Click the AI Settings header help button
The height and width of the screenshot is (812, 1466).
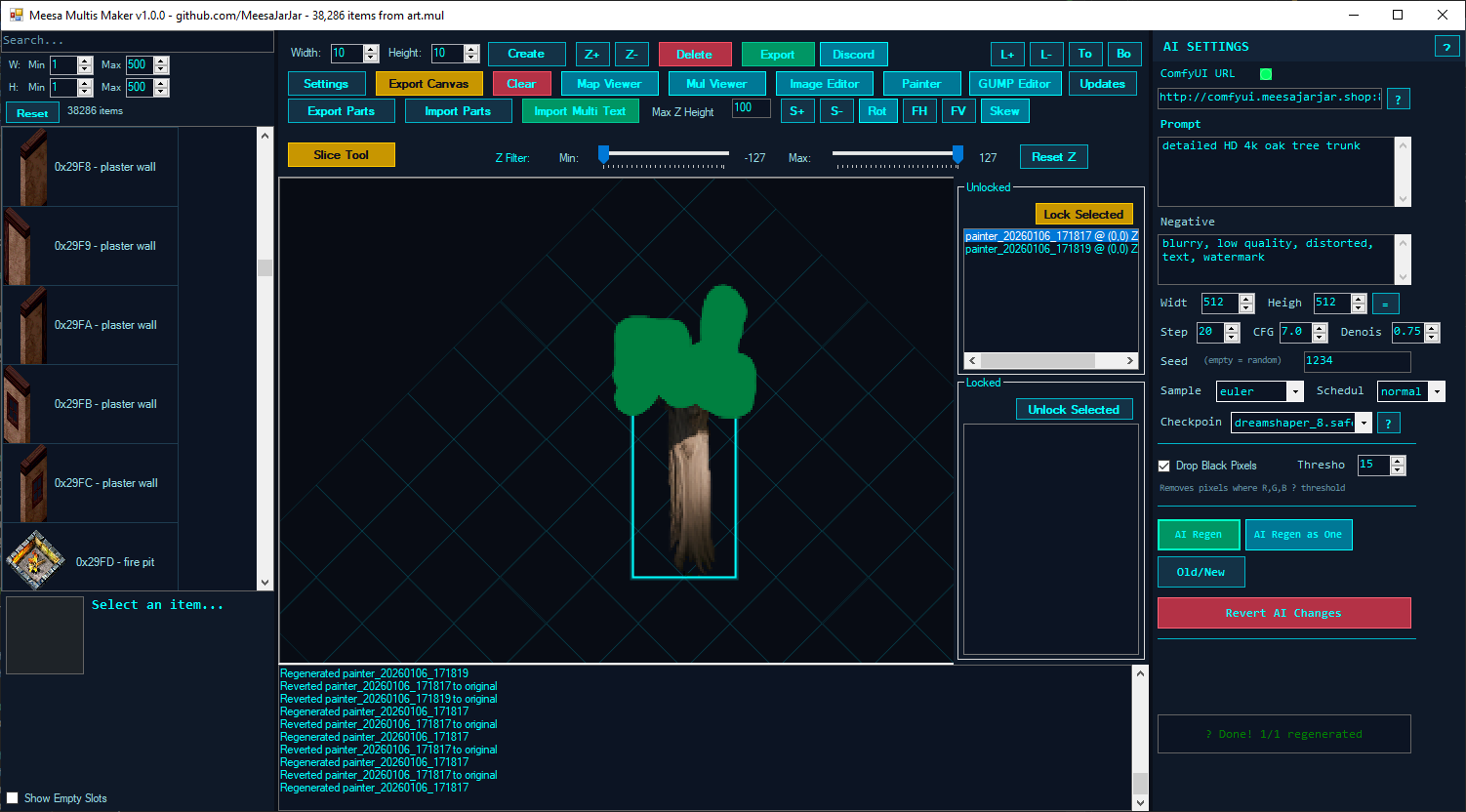point(1446,47)
